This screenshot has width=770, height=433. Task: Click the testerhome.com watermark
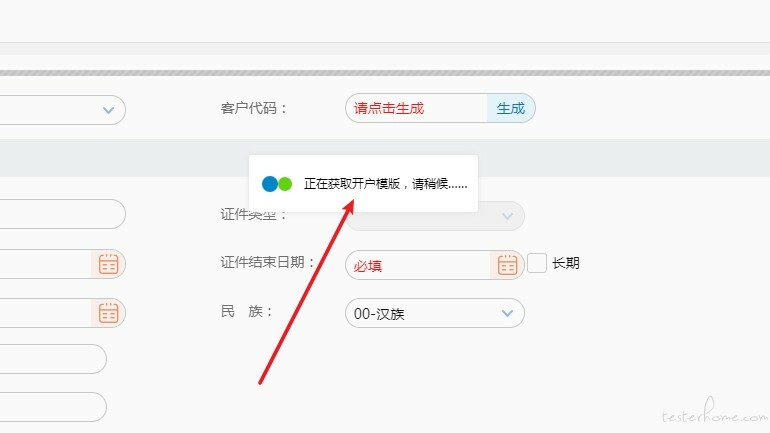click(714, 412)
